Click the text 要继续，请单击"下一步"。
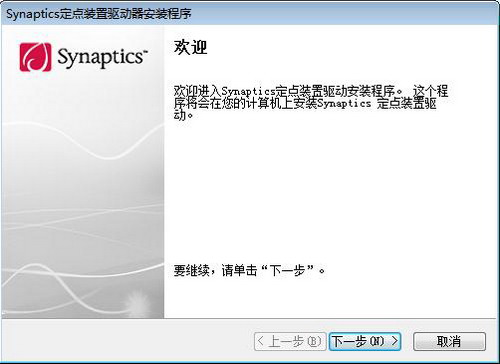 click(249, 270)
